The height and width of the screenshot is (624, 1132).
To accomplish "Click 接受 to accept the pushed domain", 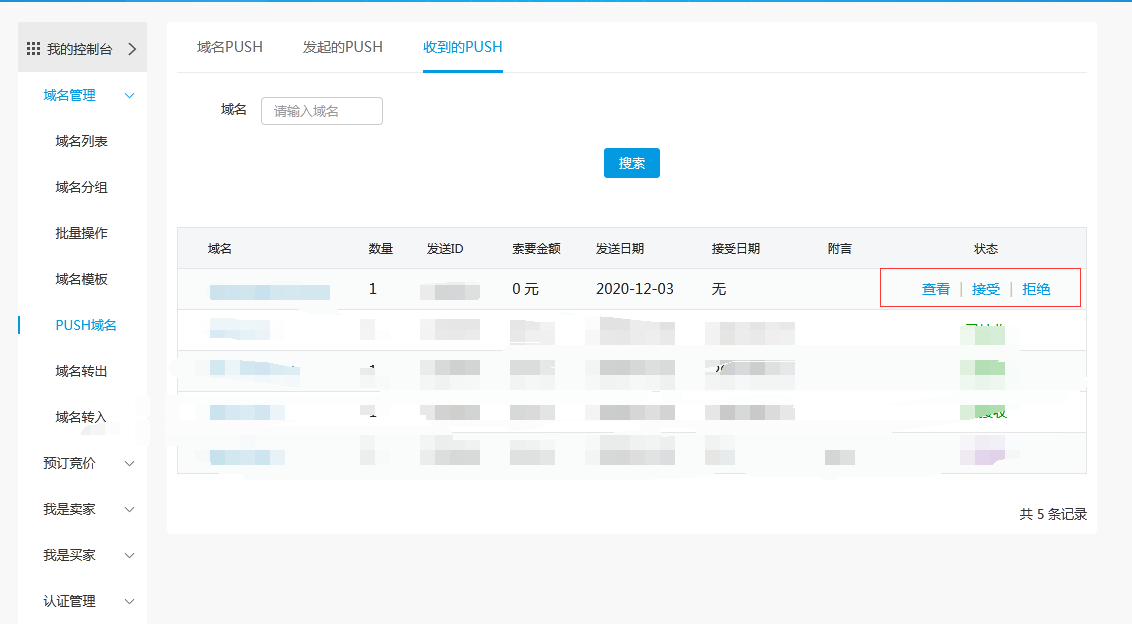I will [x=985, y=289].
